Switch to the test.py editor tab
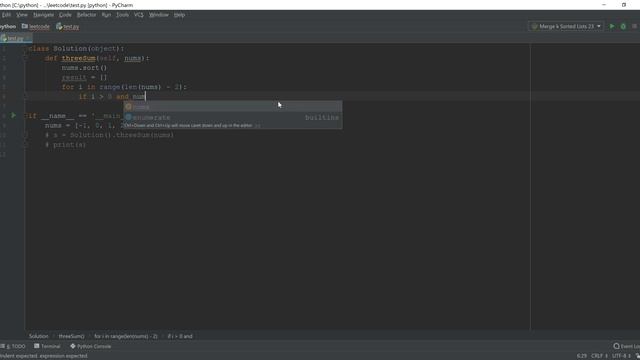This screenshot has height=360, width=640. pos(16,38)
